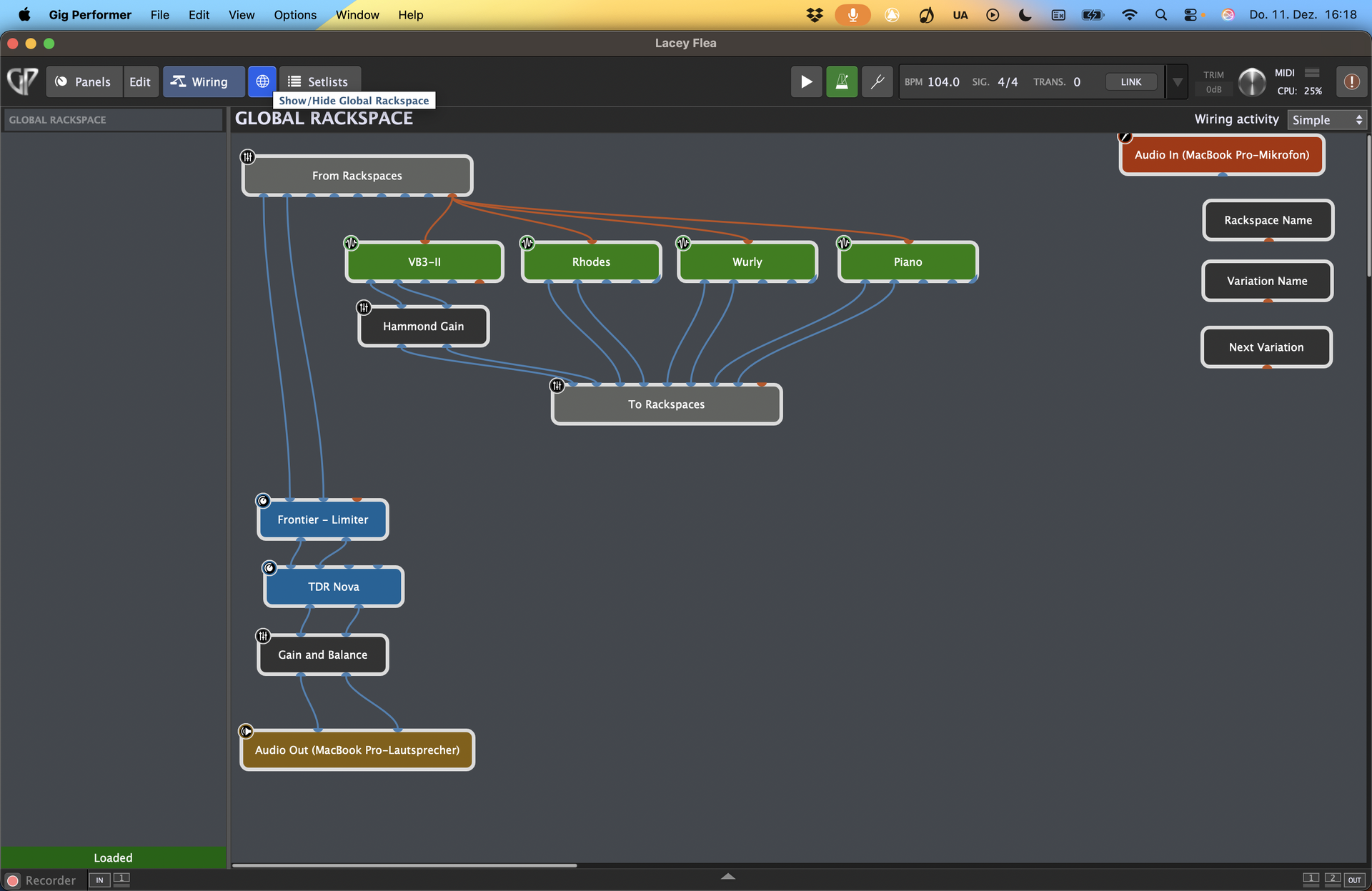Switch to the Setlists view
1372x891 pixels.
[319, 81]
